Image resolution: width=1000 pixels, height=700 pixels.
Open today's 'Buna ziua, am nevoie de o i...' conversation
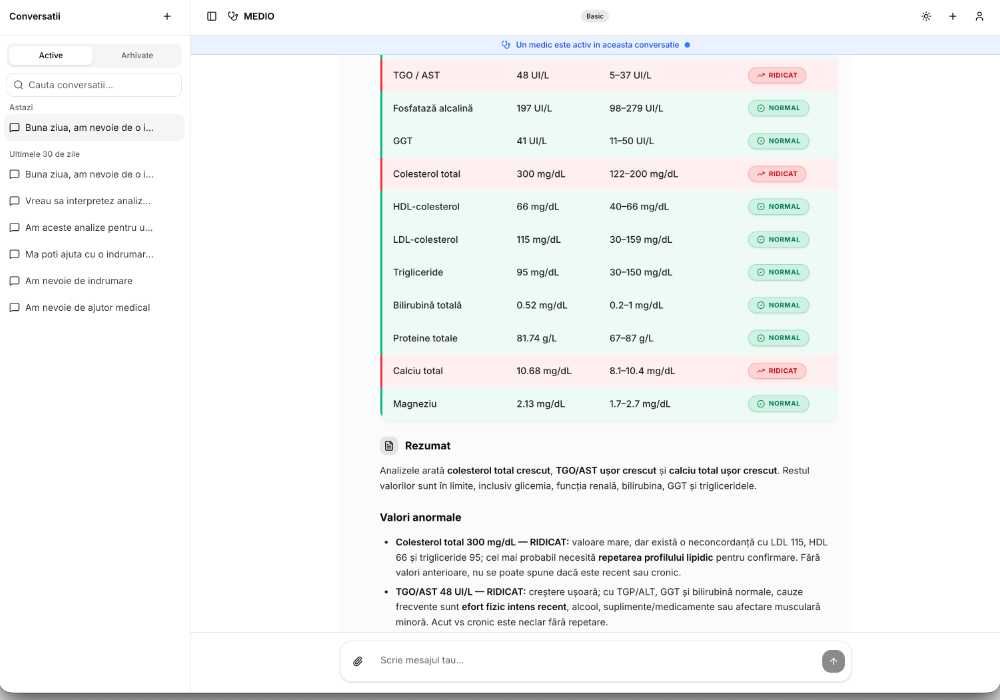pyautogui.click(x=94, y=128)
